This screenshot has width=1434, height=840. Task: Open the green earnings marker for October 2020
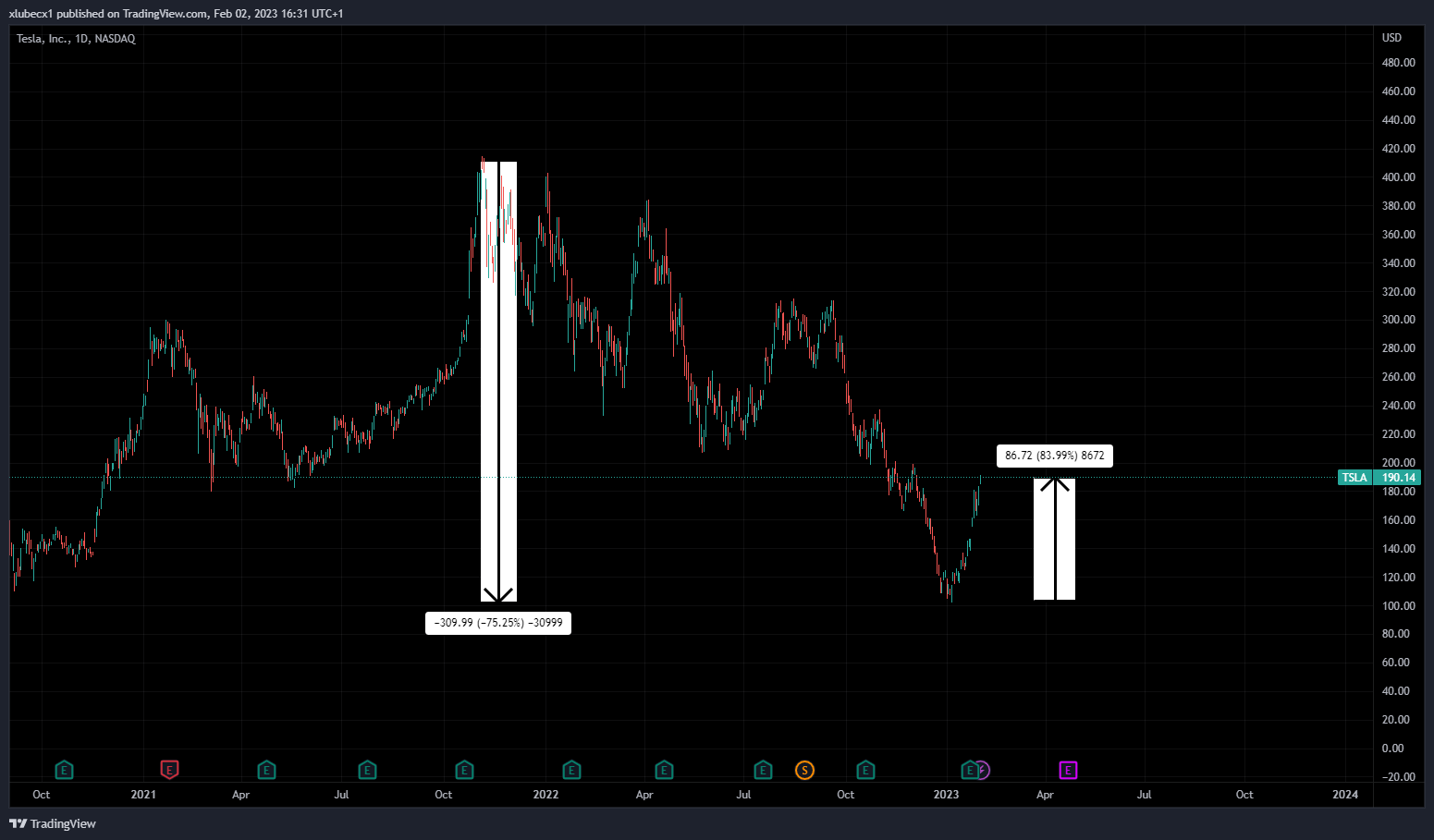[64, 770]
